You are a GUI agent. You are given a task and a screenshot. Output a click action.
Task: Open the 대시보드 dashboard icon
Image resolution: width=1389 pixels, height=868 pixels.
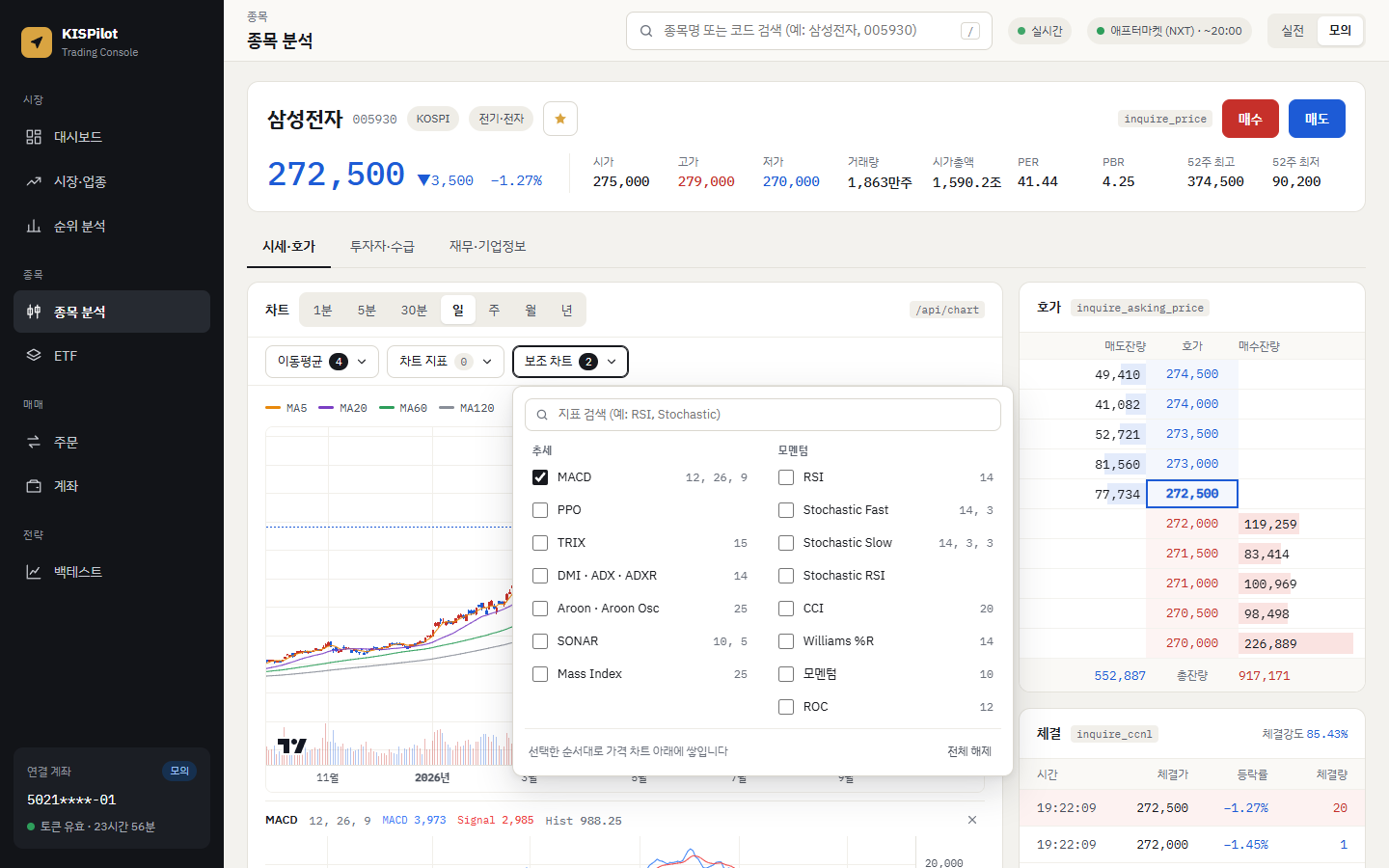[34, 137]
